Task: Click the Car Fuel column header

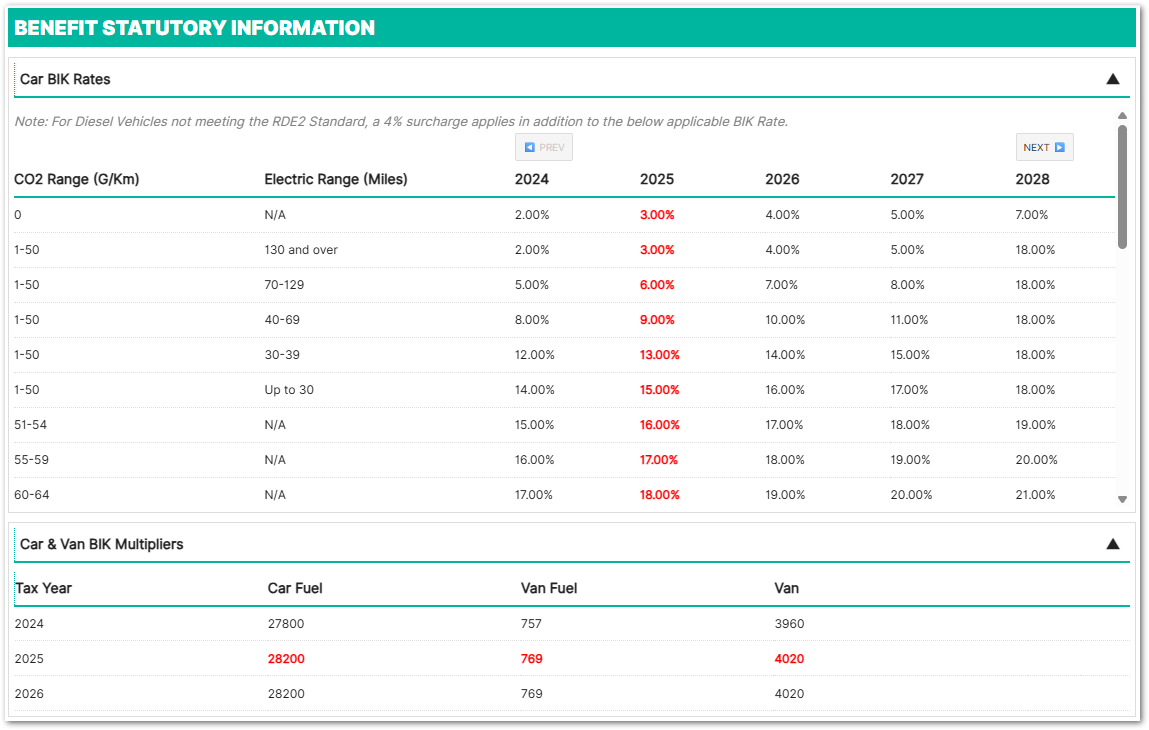Action: (295, 588)
